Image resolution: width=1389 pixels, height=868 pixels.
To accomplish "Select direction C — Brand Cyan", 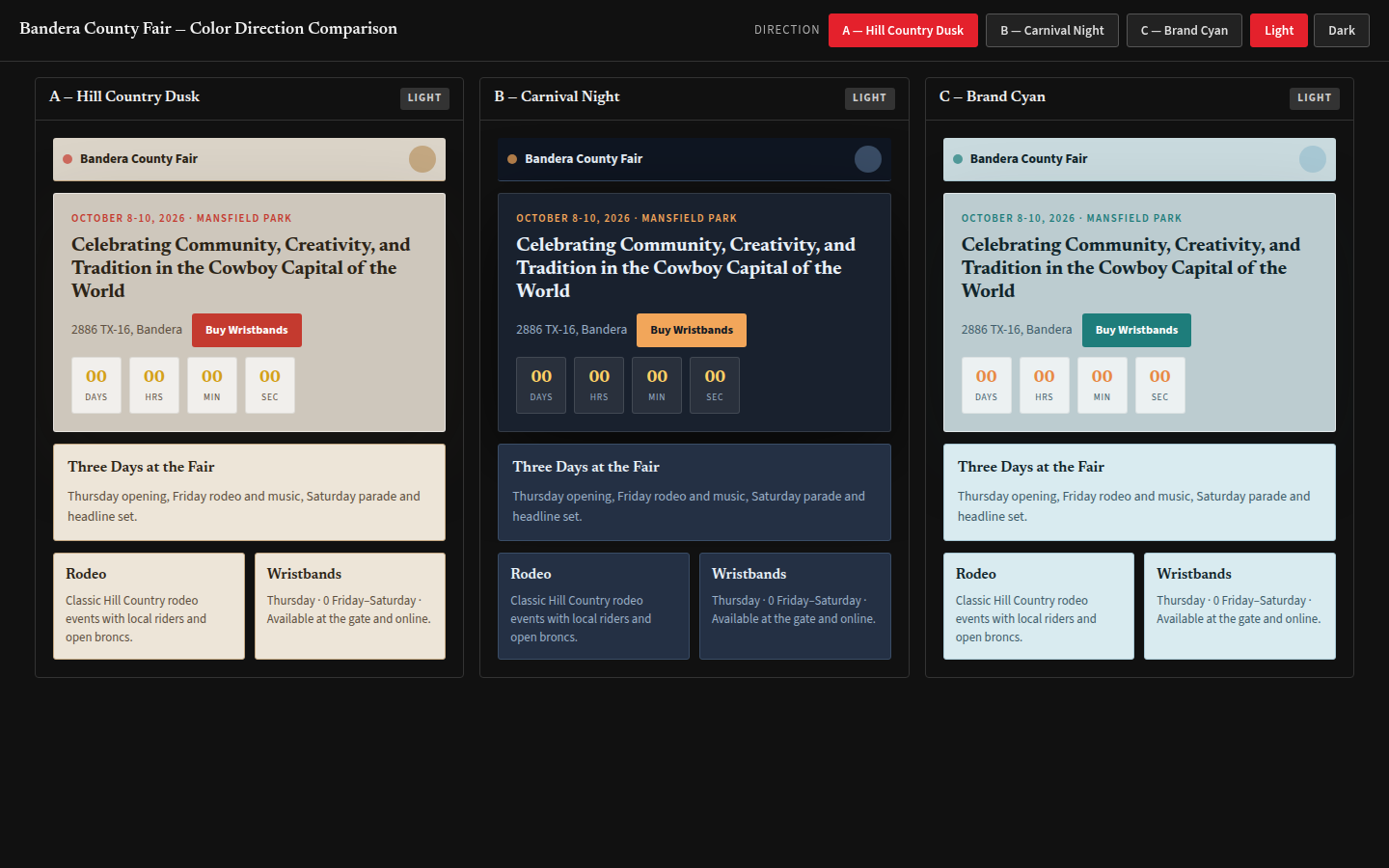I will tap(1185, 30).
